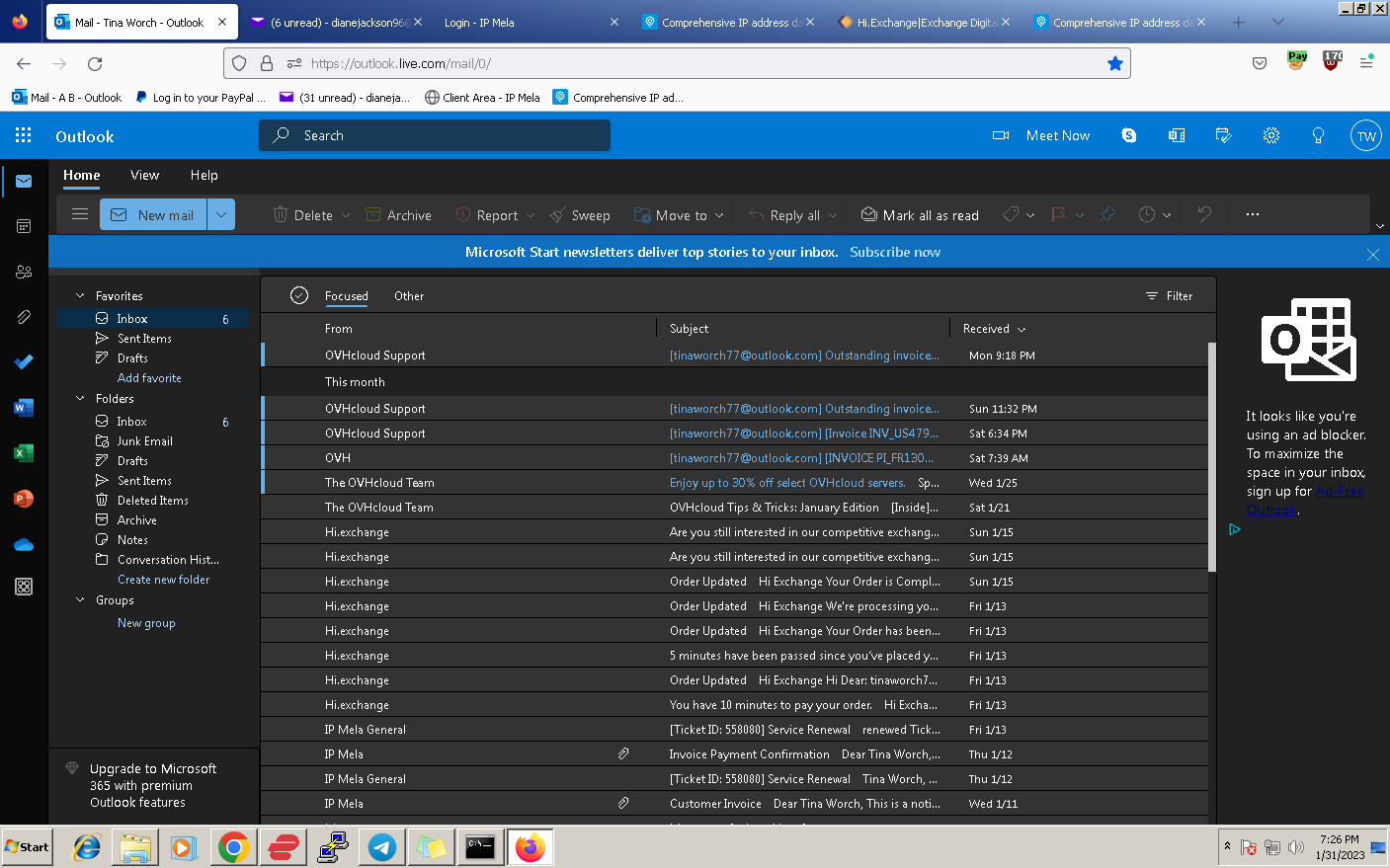Open the Move to dropdown arrow
This screenshot has height=868, width=1390.
click(x=719, y=215)
